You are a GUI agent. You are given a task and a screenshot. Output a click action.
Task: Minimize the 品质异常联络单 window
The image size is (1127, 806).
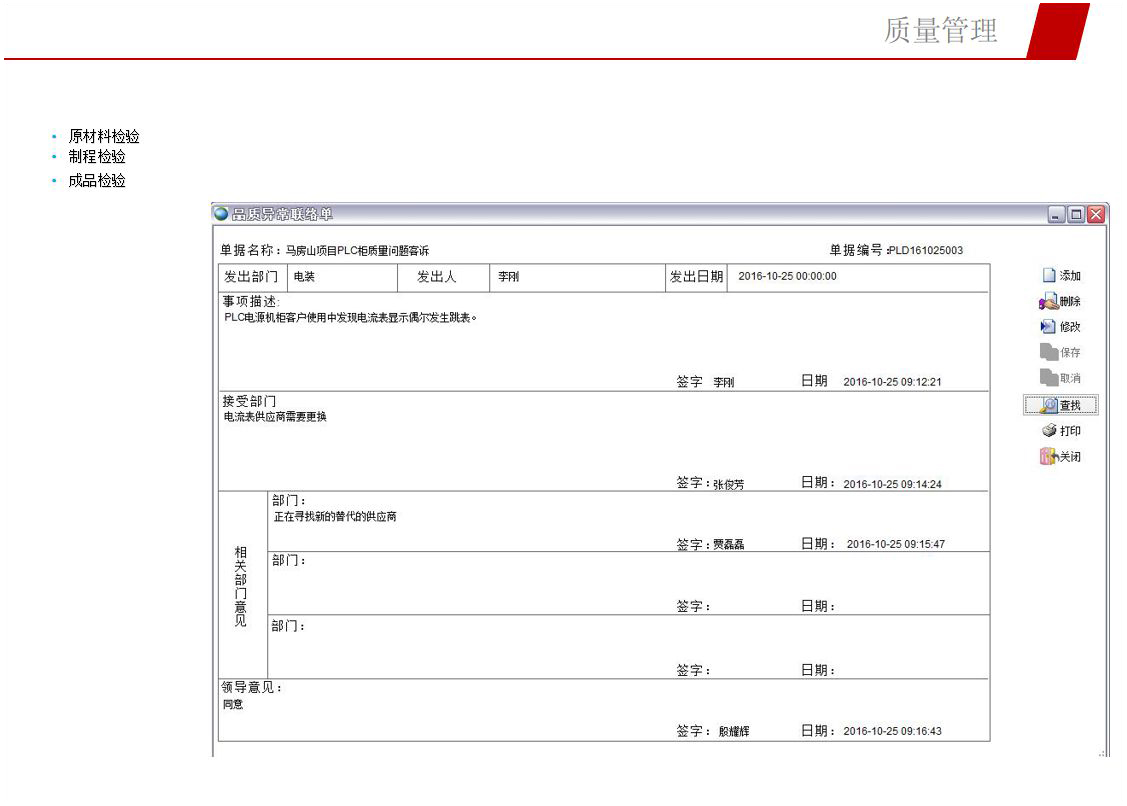tap(1058, 215)
